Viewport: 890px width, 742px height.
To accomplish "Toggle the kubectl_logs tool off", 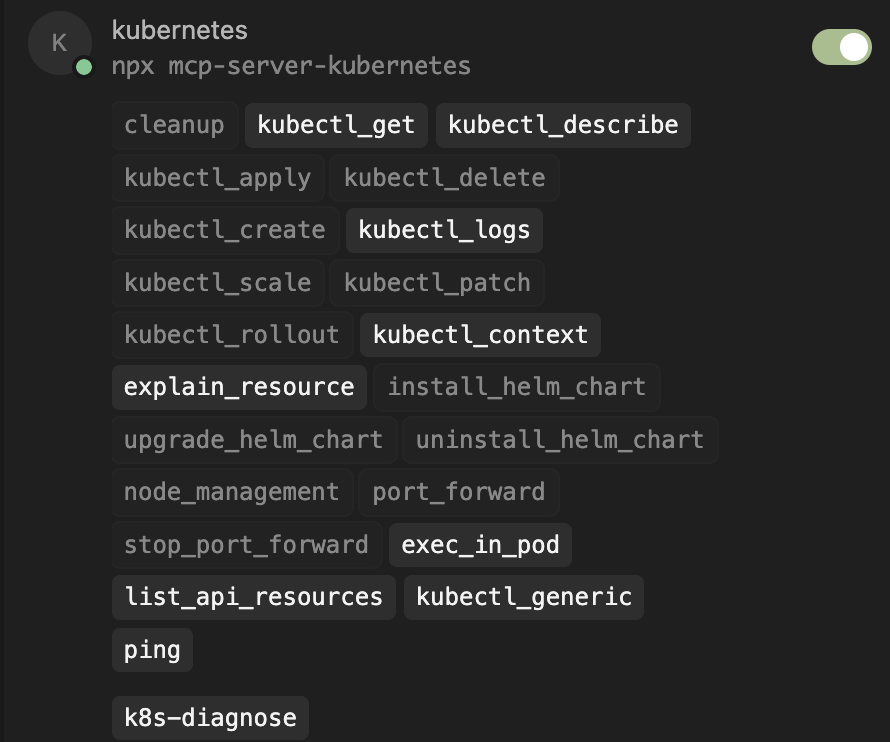I will [x=444, y=230].
